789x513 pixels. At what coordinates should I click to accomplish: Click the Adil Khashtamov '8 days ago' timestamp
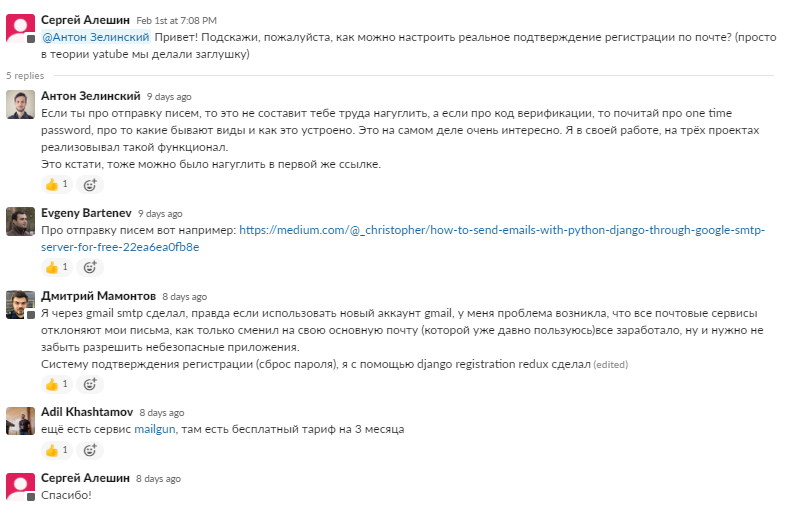[162, 413]
